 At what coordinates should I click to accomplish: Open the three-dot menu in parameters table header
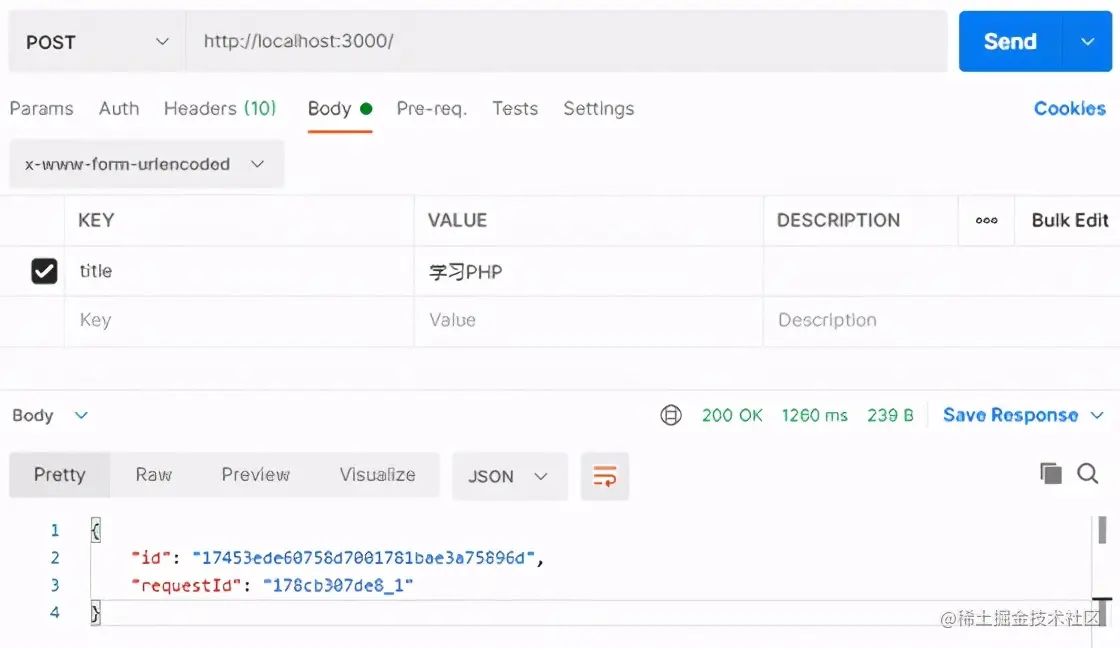[x=986, y=220]
